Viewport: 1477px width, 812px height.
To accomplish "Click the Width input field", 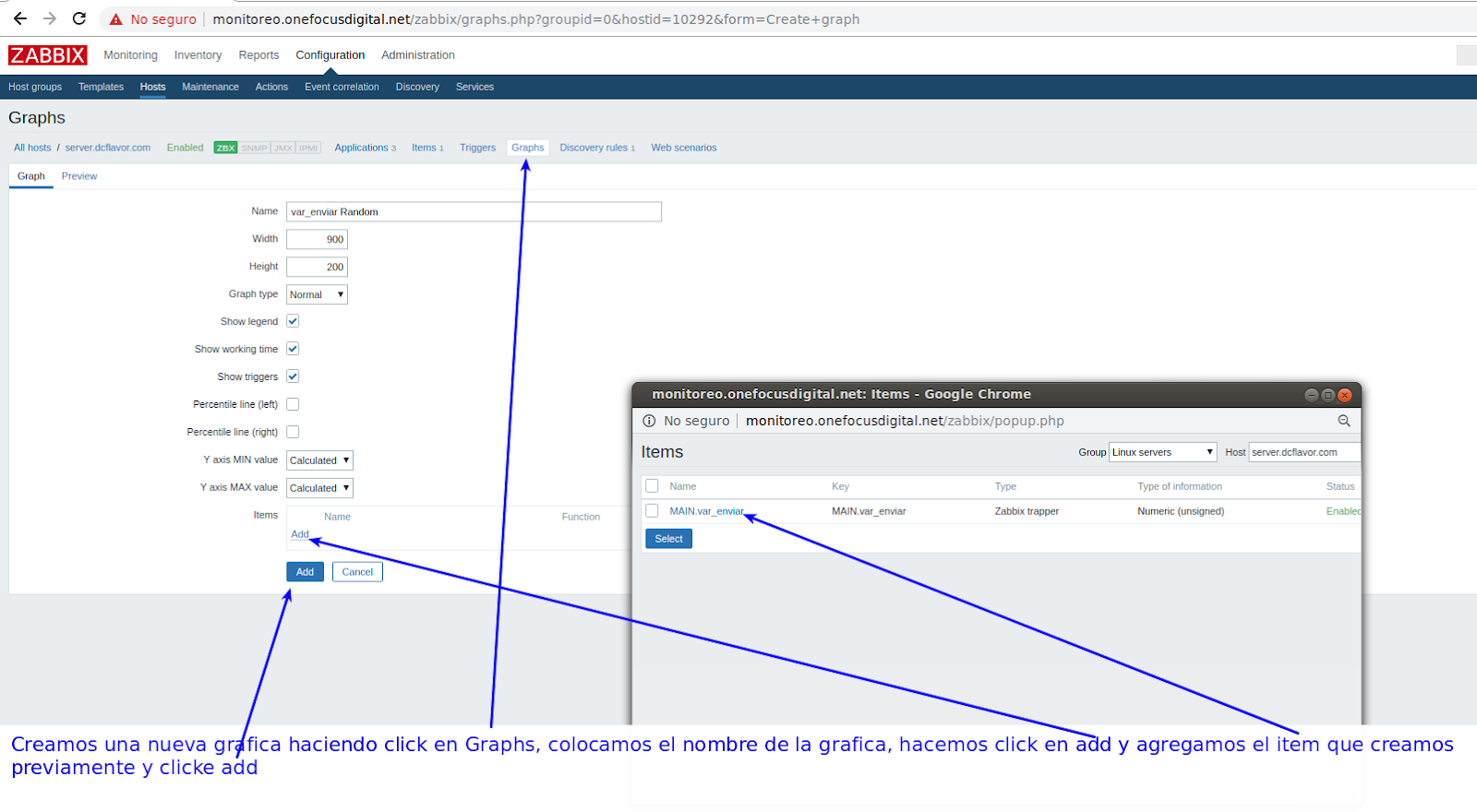I will coord(317,239).
